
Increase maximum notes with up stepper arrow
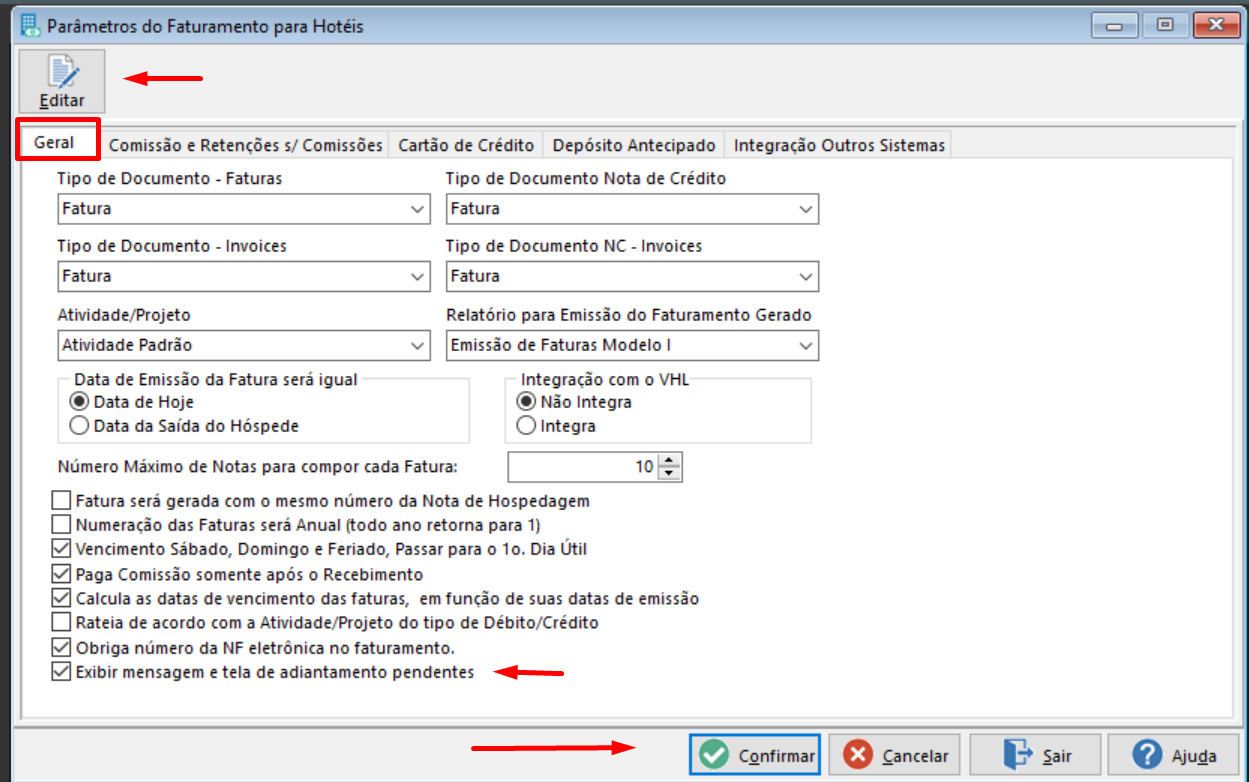tap(670, 460)
